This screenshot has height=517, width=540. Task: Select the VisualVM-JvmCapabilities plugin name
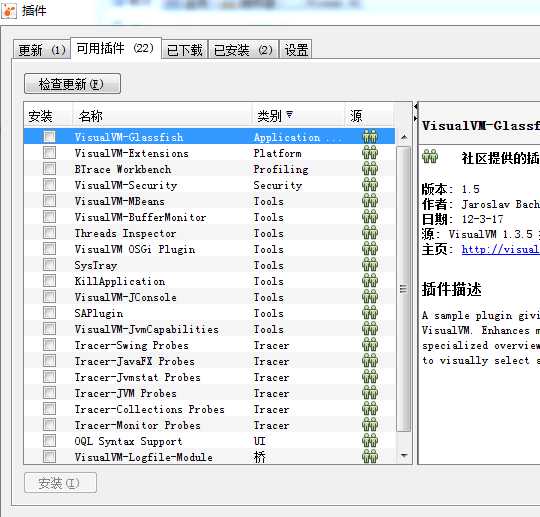tap(147, 329)
